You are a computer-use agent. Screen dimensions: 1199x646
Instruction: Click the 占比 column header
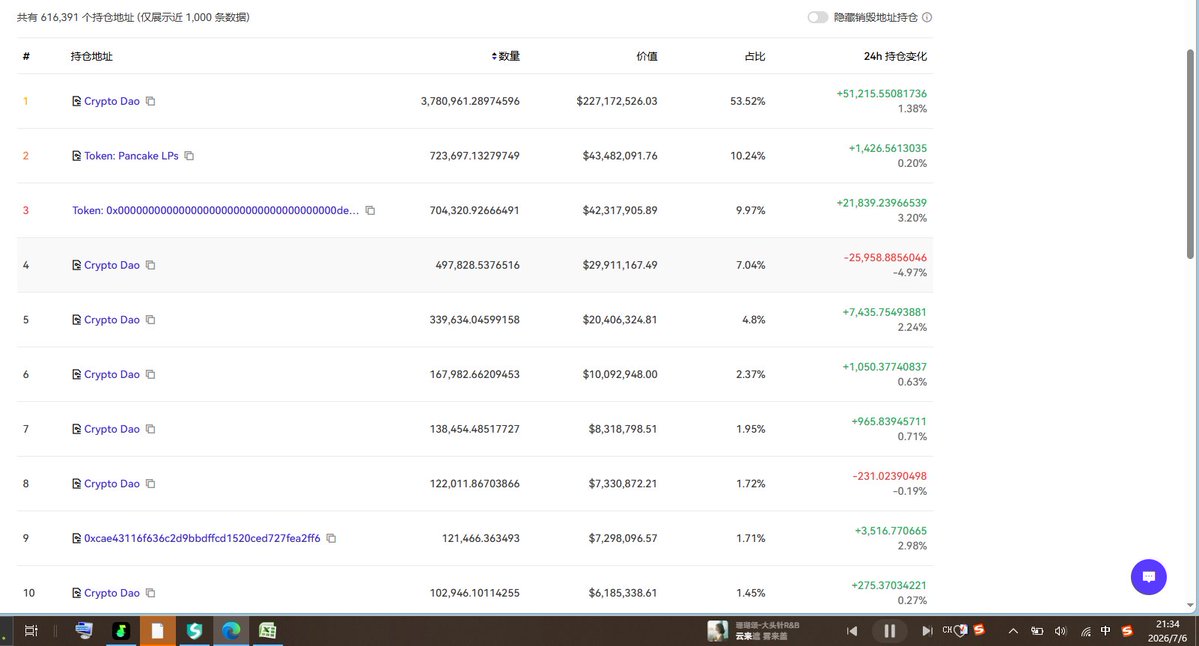tap(755, 56)
